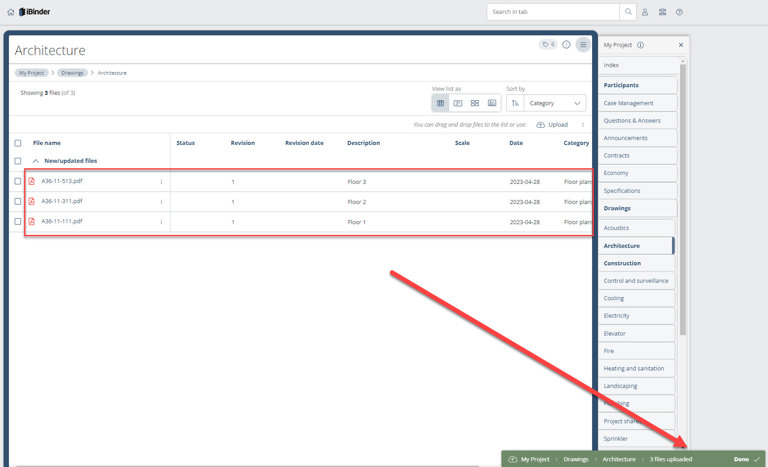Click the search magnifier icon
Screen dimensions: 768x467
click(x=628, y=12)
